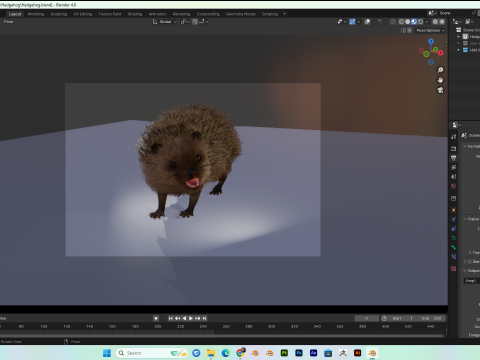
Task: Toggle viewport overlays display
Action: 367,22
